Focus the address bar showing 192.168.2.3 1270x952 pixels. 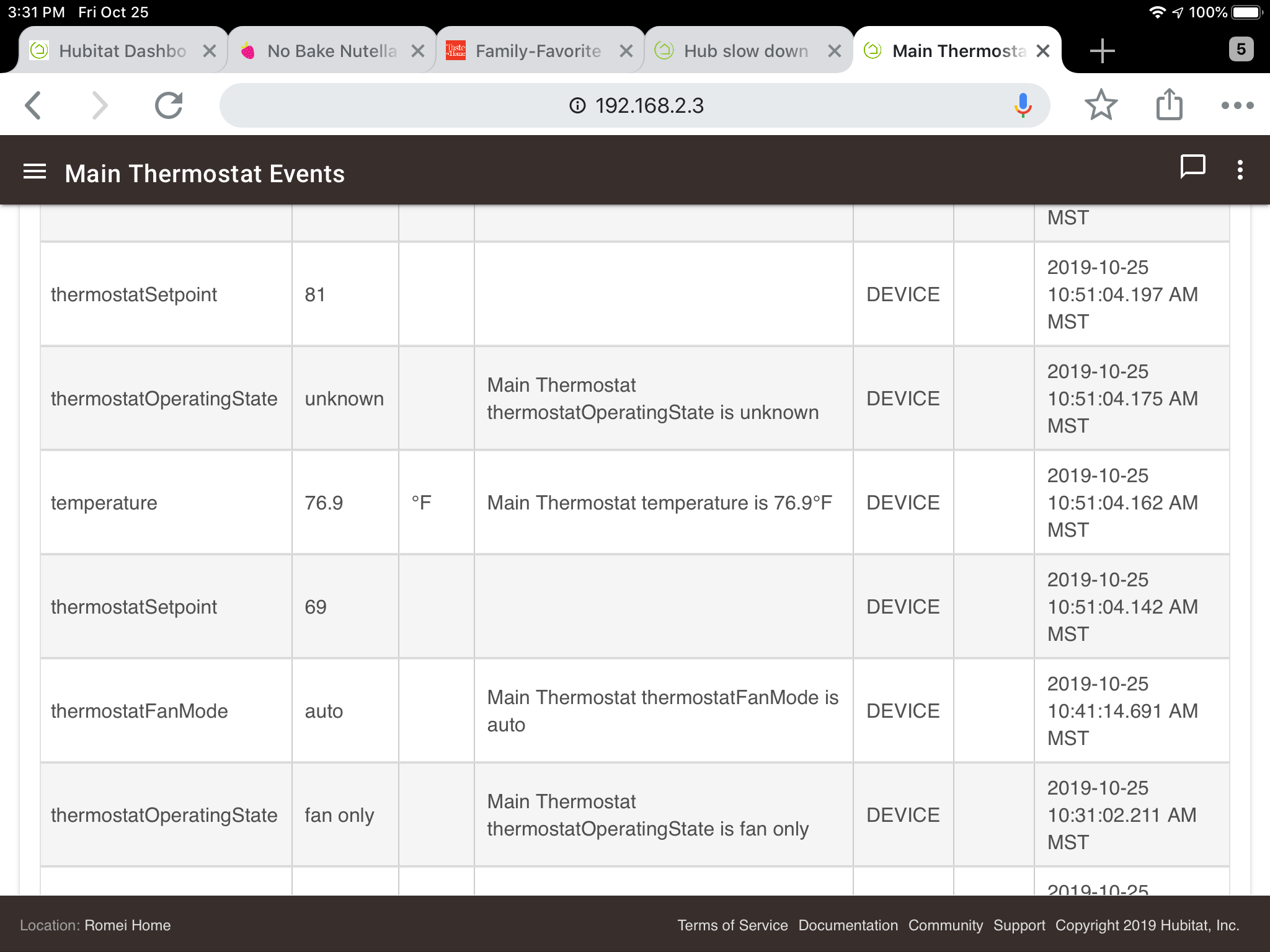[x=635, y=105]
